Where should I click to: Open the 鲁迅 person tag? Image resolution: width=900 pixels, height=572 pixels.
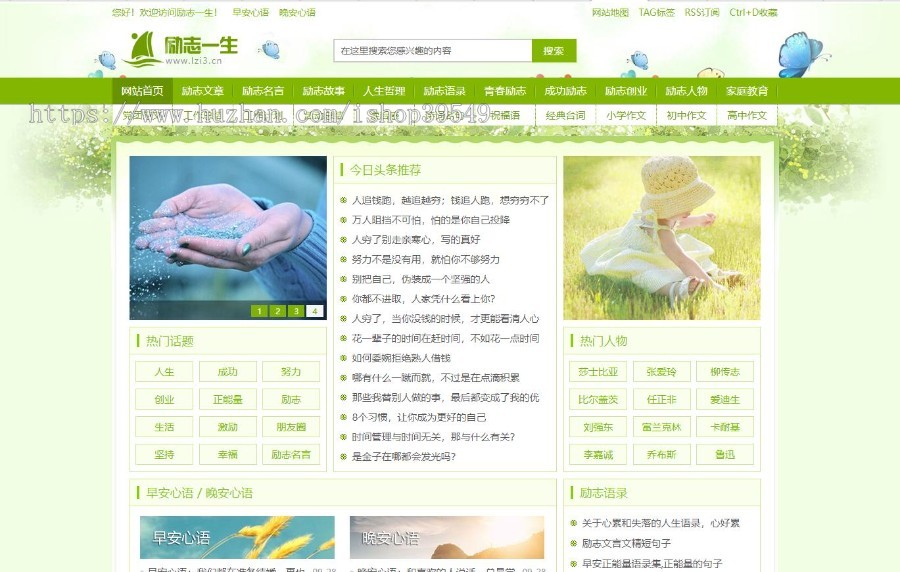(725, 454)
